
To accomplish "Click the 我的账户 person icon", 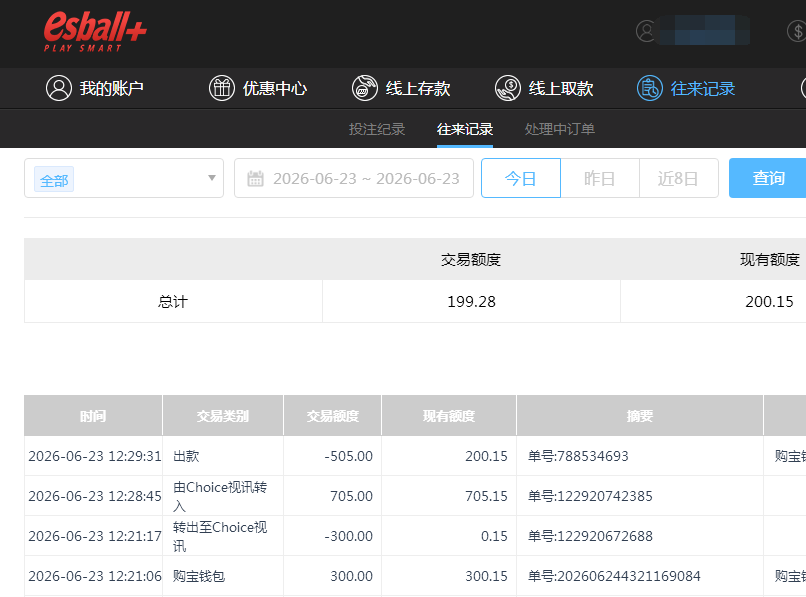I will pos(59,88).
